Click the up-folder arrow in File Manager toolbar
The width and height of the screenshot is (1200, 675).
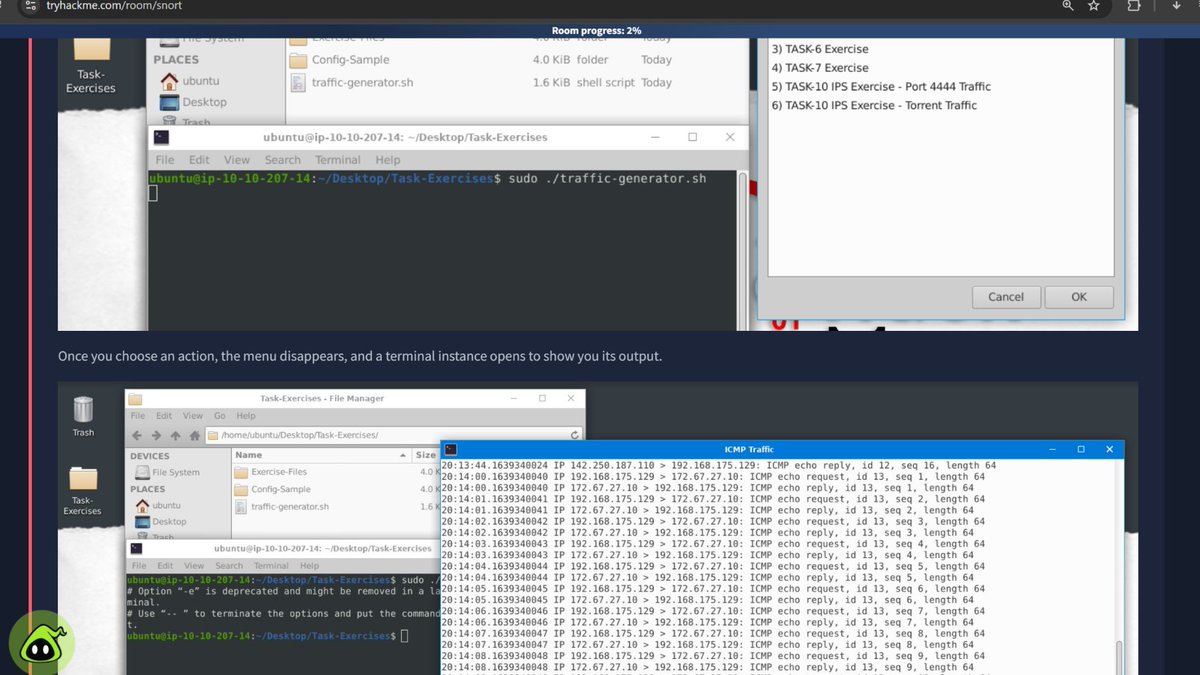pos(175,436)
